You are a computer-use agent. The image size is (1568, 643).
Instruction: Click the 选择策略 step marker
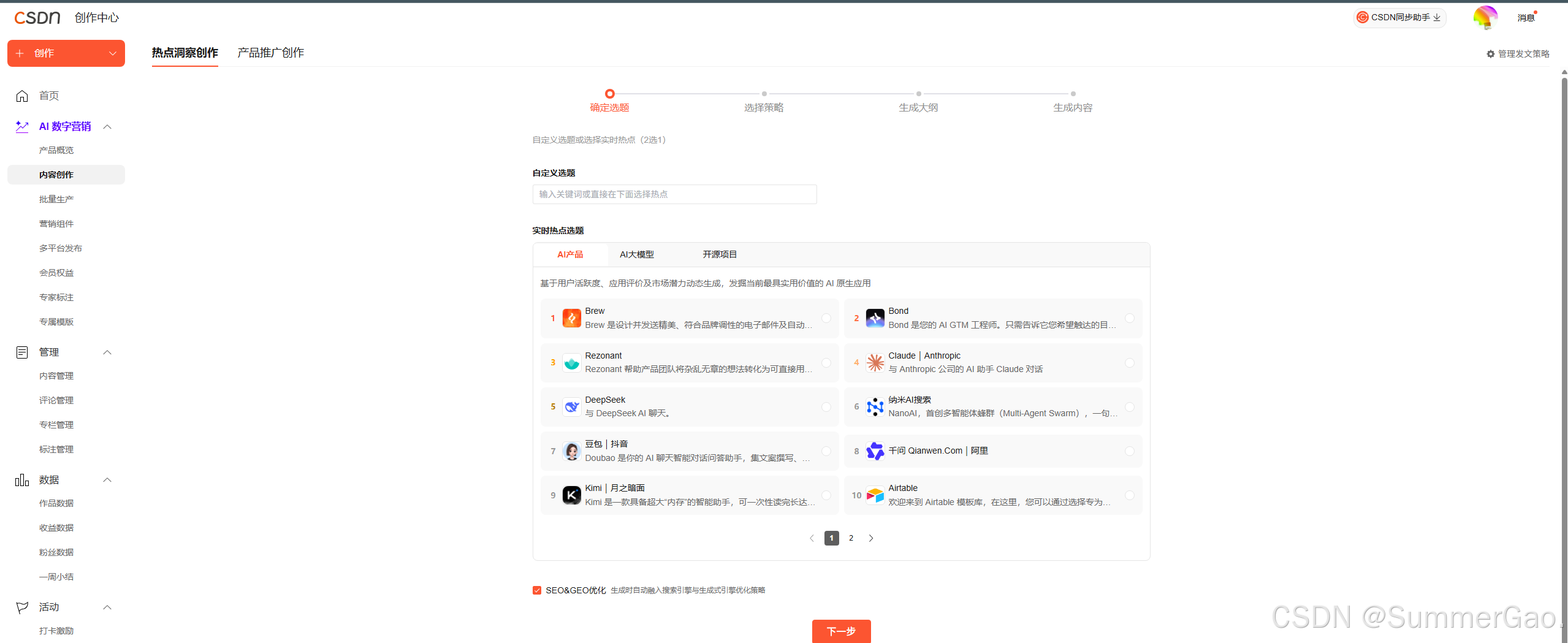tap(764, 94)
